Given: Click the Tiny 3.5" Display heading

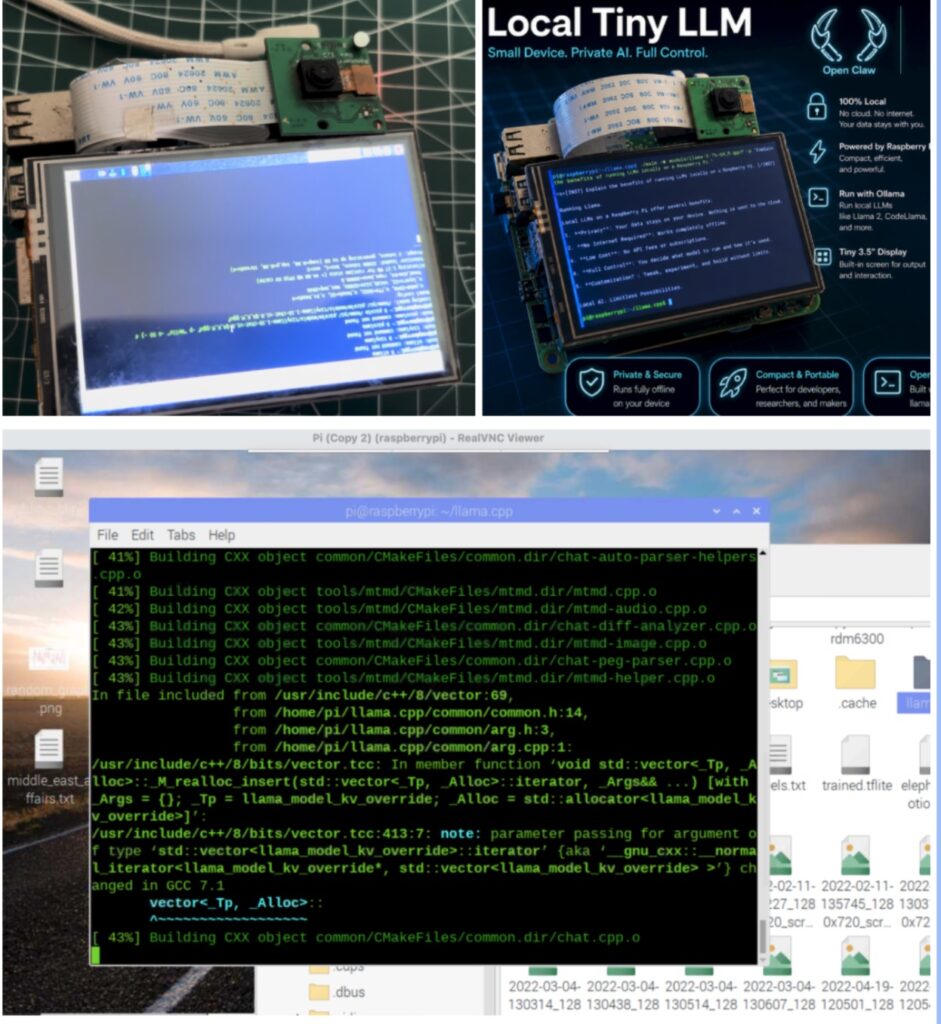Looking at the screenshot, I should coord(872,252).
